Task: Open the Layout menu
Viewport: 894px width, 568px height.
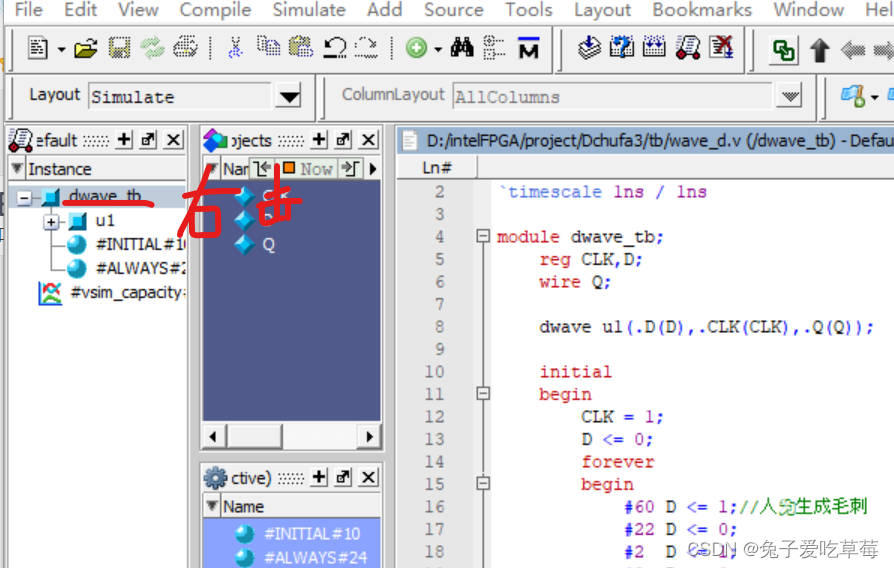Action: click(602, 10)
